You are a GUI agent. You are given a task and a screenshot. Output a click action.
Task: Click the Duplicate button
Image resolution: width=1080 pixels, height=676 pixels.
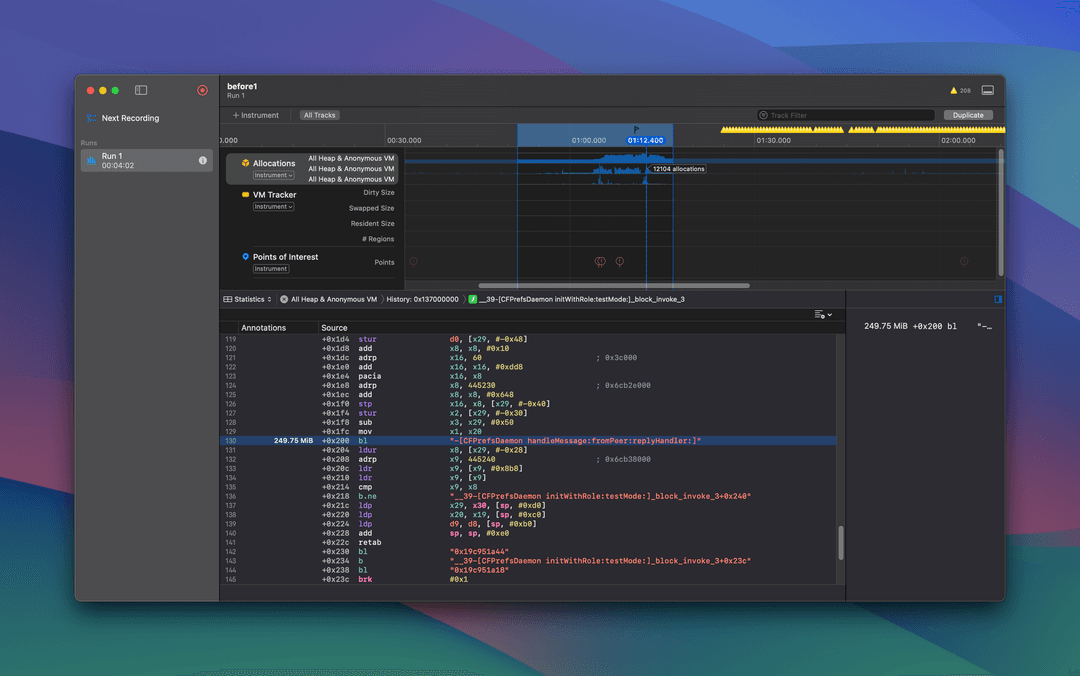(x=968, y=115)
